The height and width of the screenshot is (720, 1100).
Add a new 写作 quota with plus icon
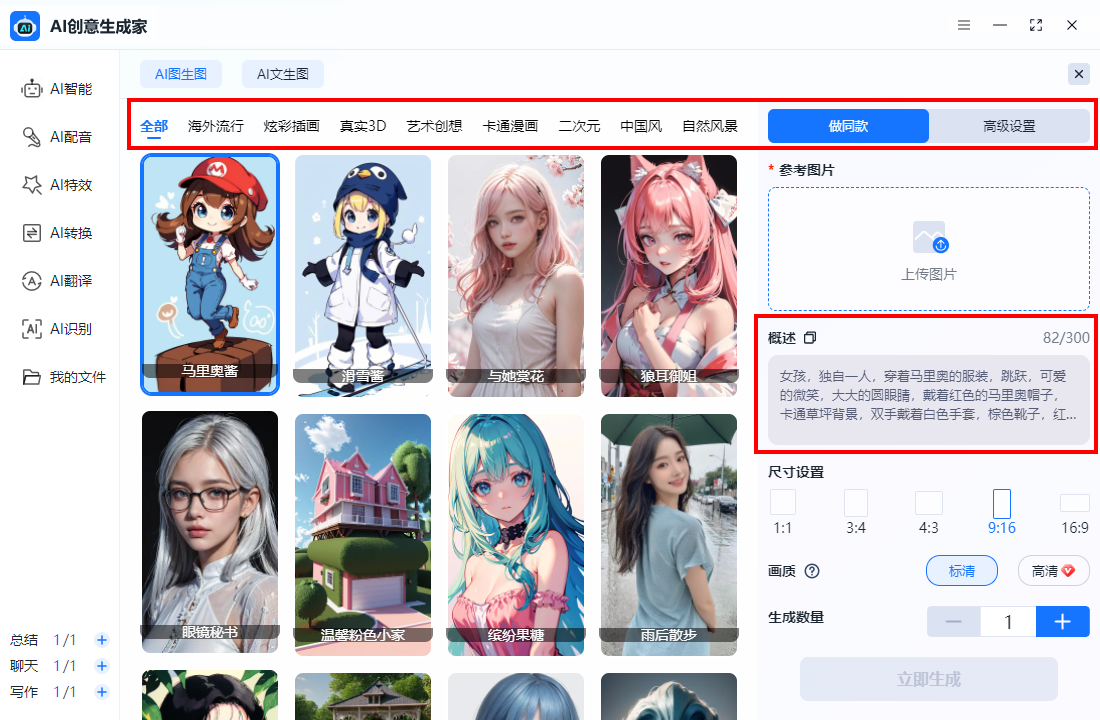[102, 692]
